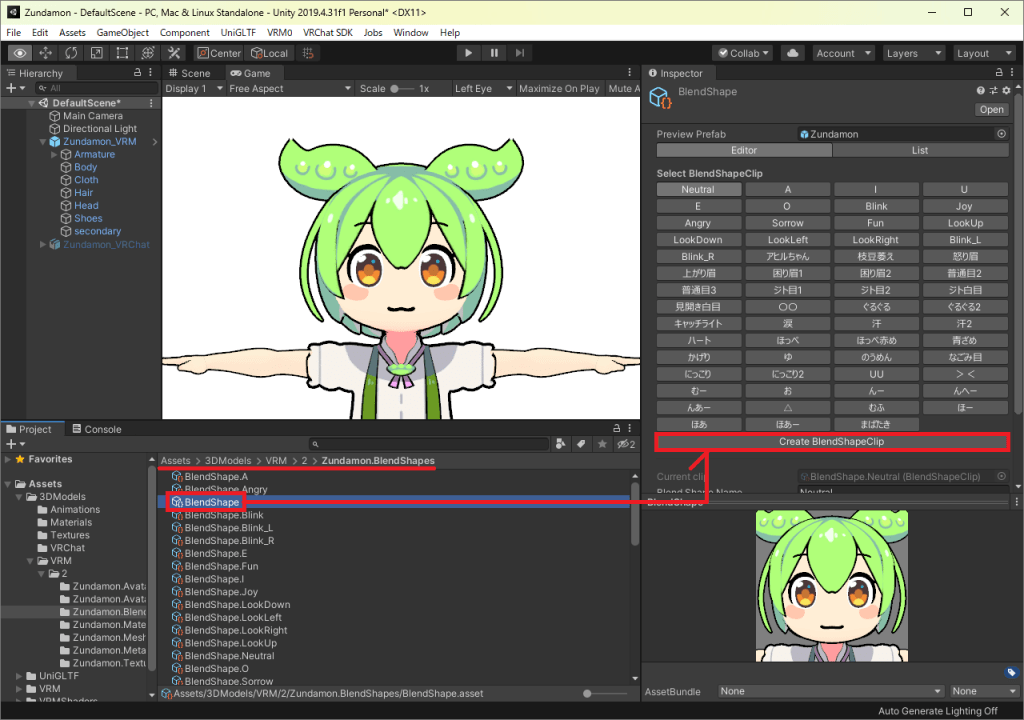This screenshot has height=720, width=1024.
Task: Open the VRM0 menu
Action: tap(279, 33)
